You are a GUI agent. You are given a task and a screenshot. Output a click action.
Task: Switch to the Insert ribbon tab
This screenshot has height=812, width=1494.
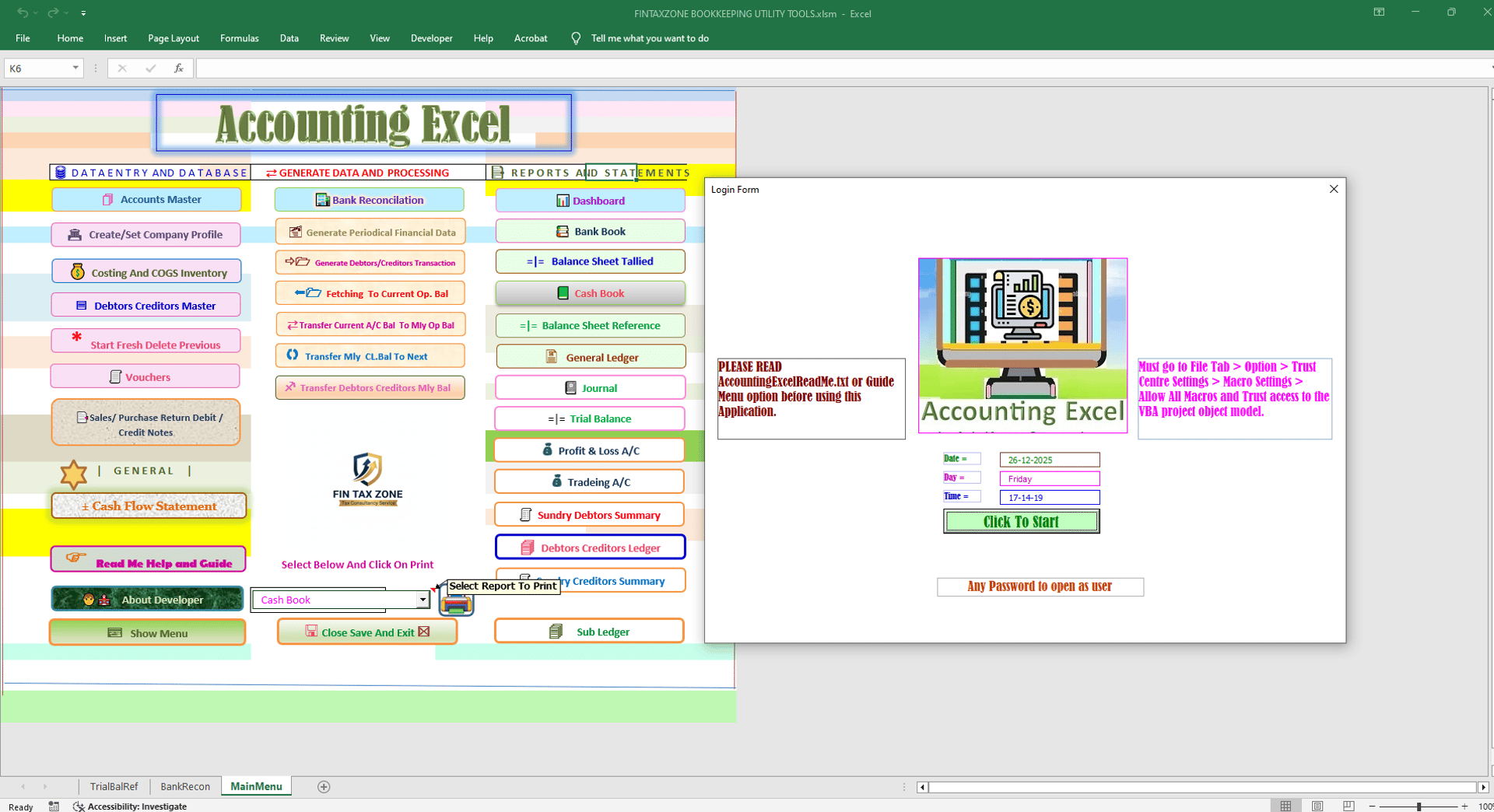(115, 38)
